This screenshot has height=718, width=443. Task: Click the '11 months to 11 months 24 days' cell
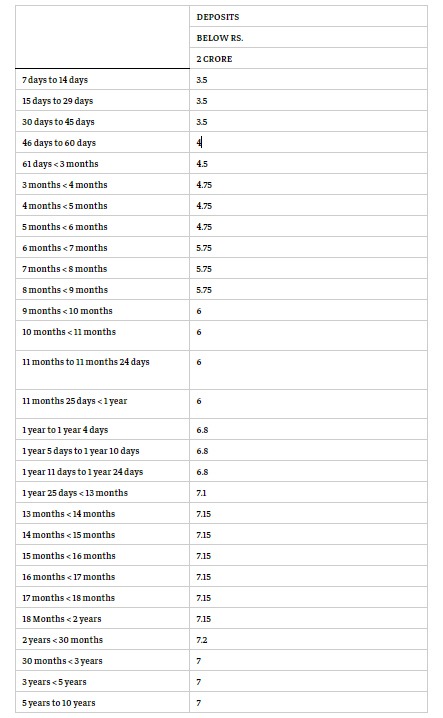coord(102,370)
